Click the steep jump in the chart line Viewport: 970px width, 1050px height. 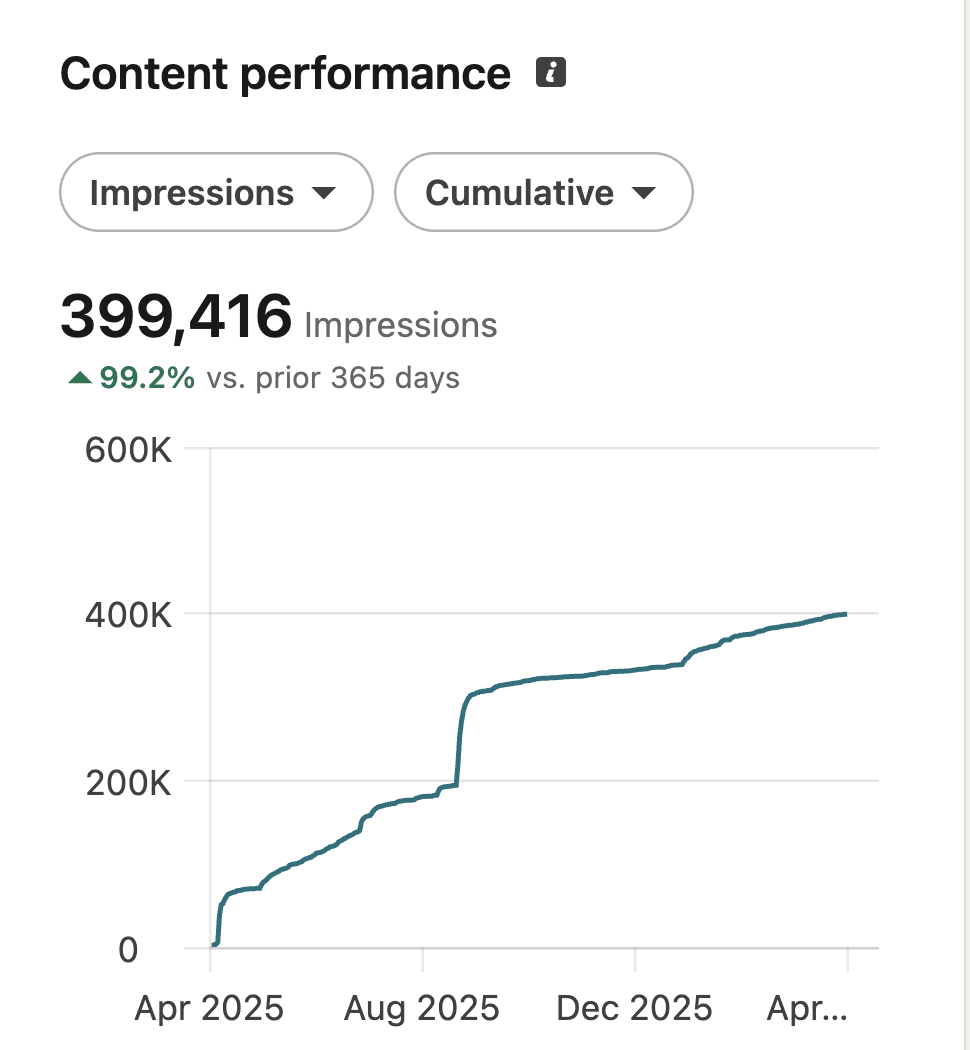(x=459, y=740)
